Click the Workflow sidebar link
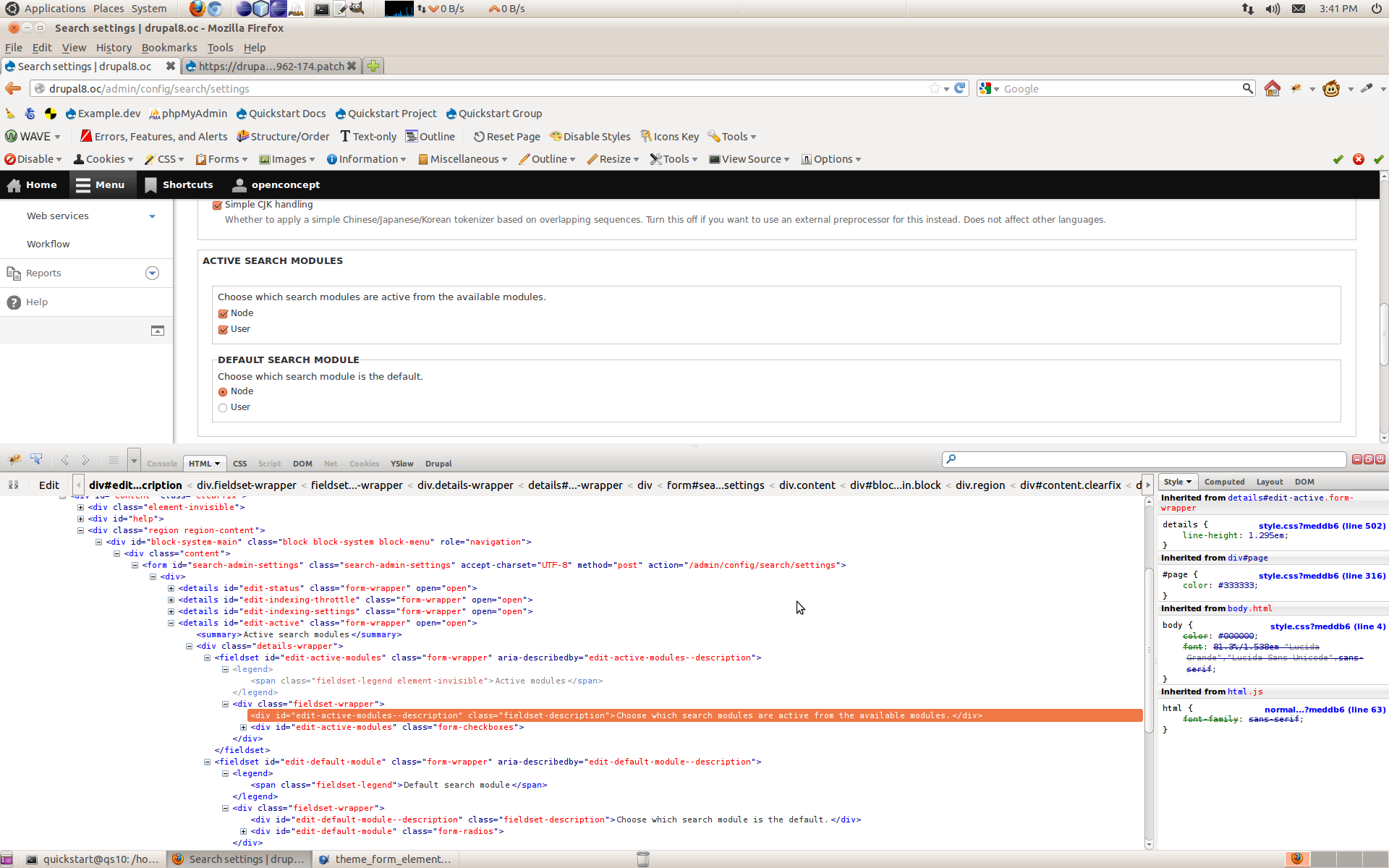The height and width of the screenshot is (868, 1389). [x=48, y=244]
